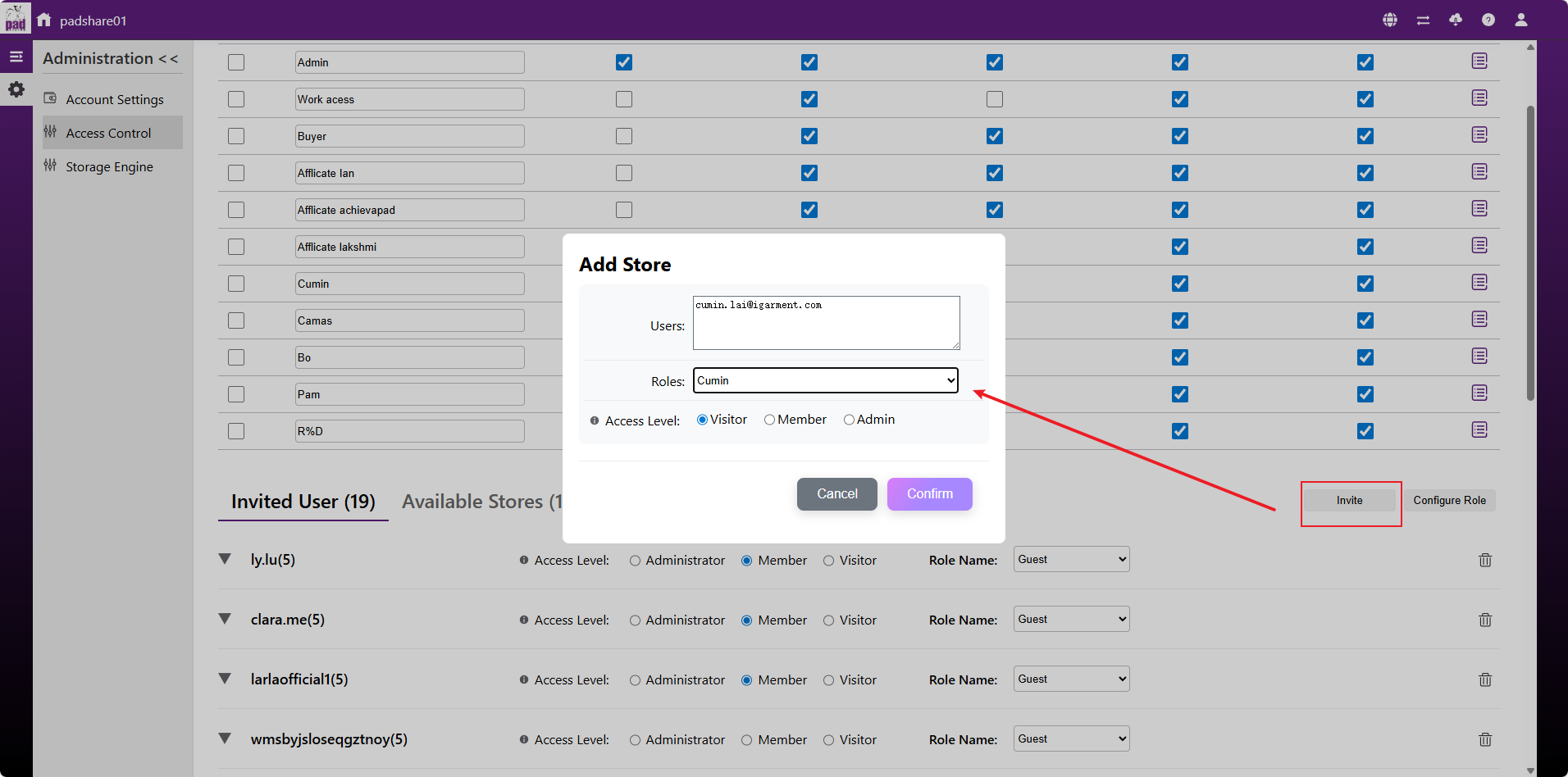Open the globe language icon

[1390, 20]
